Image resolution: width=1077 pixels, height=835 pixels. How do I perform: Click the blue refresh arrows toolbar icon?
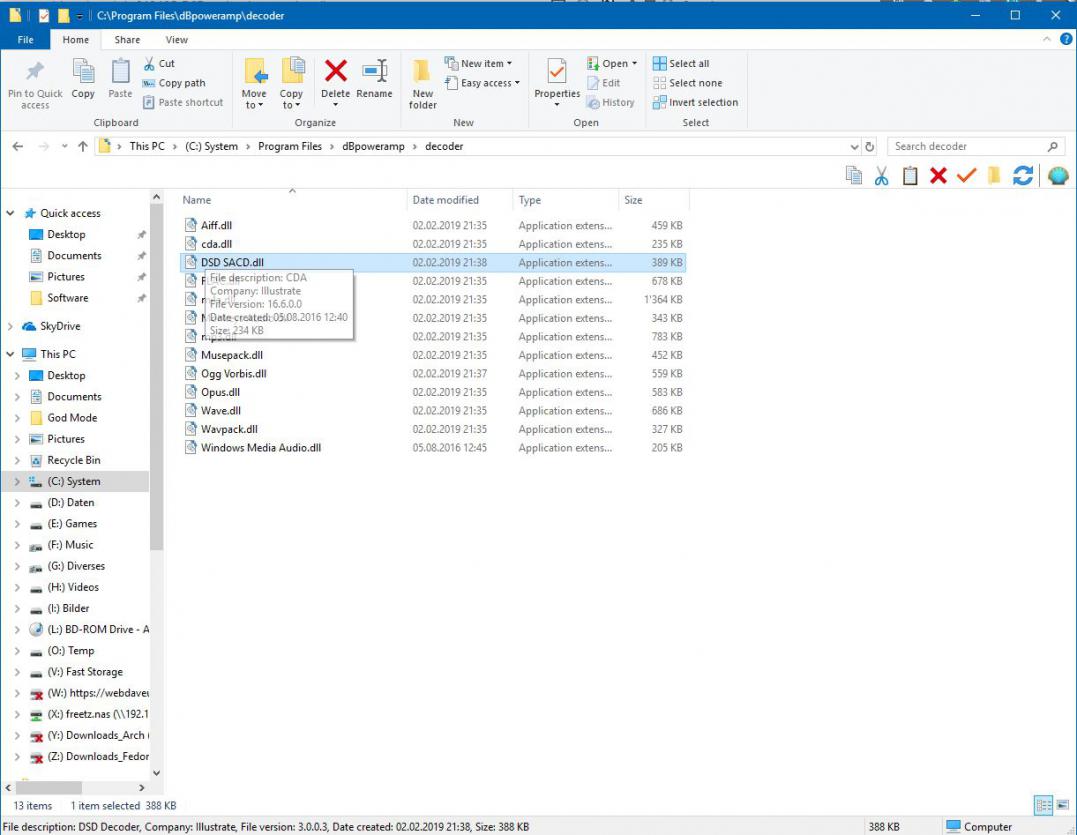pyautogui.click(x=1022, y=176)
